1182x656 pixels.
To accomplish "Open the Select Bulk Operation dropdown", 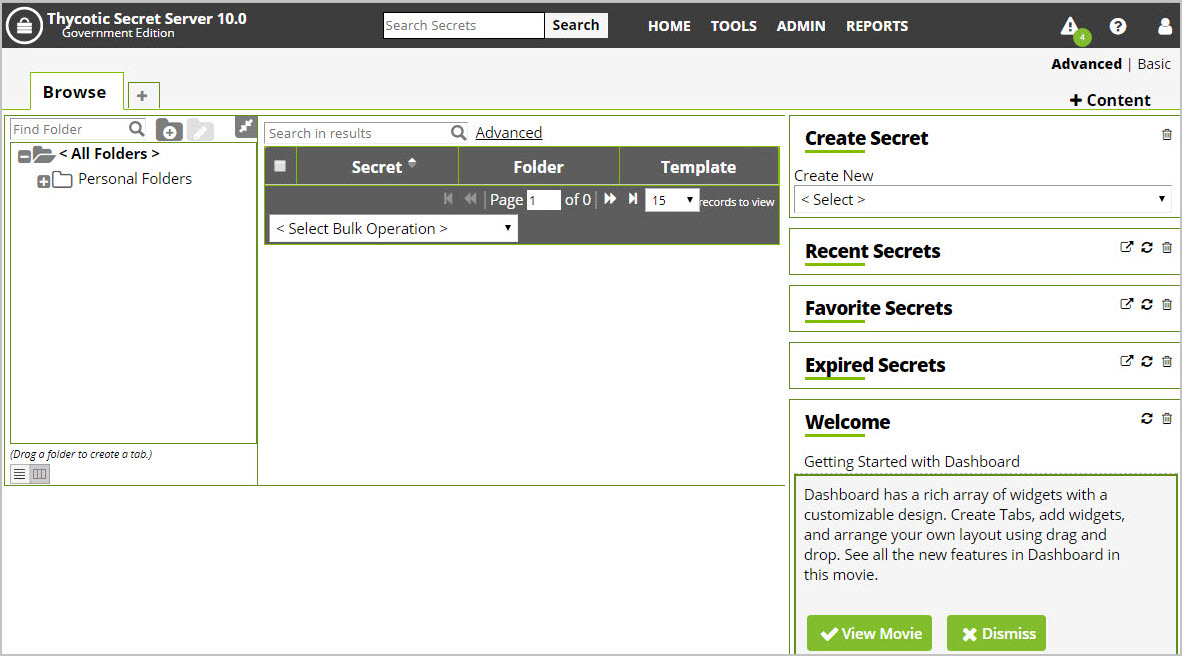I will point(393,228).
